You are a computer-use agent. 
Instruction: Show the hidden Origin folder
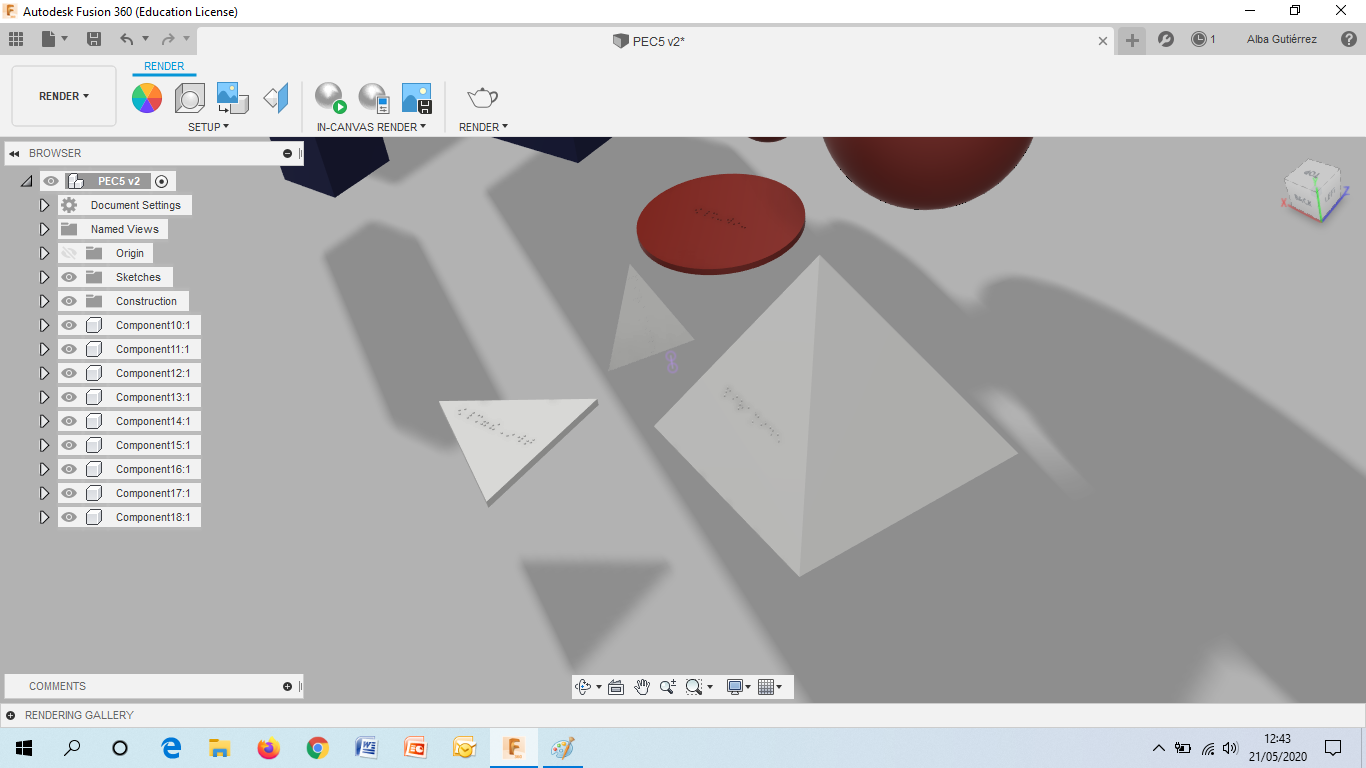point(69,253)
